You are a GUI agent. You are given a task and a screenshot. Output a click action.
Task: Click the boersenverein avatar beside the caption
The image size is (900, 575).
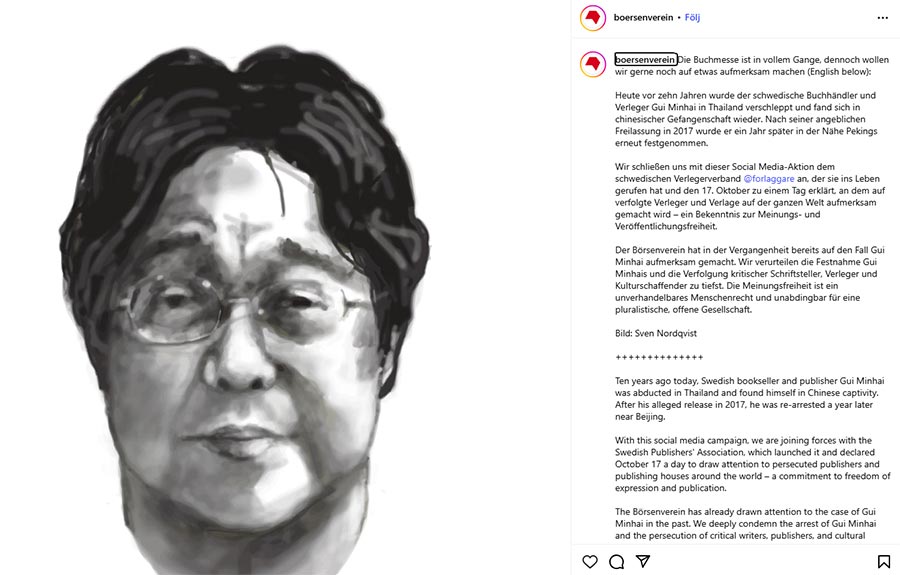pos(593,64)
